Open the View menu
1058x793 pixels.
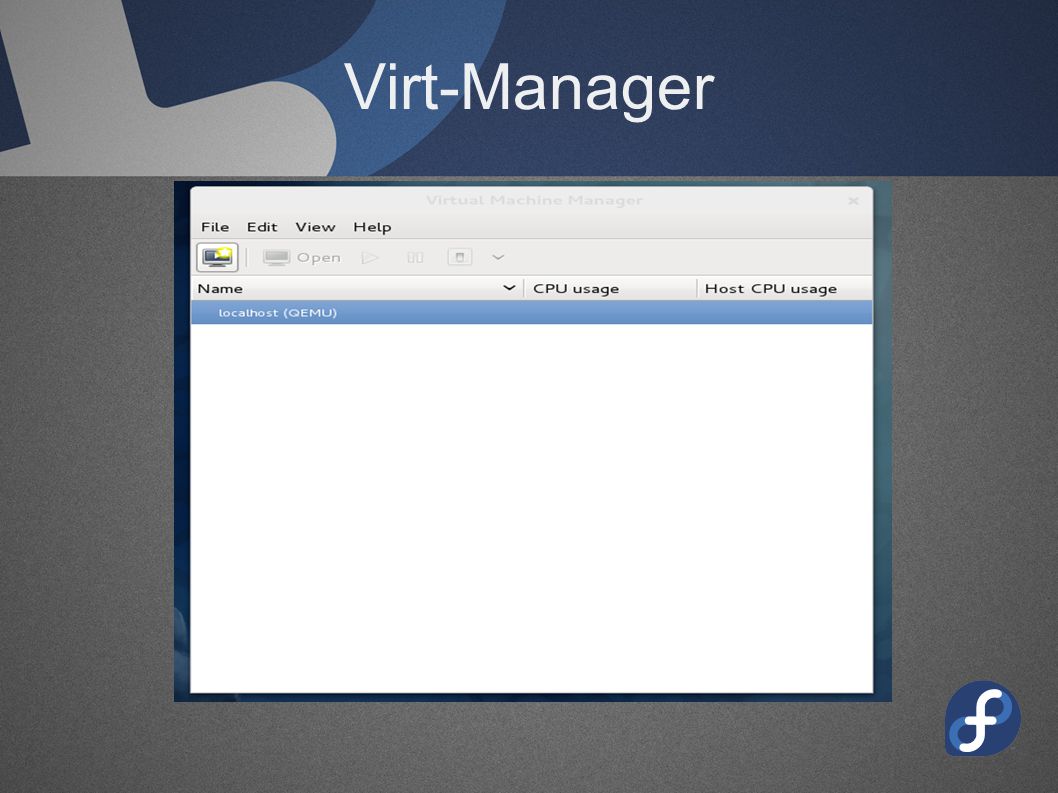(x=315, y=227)
